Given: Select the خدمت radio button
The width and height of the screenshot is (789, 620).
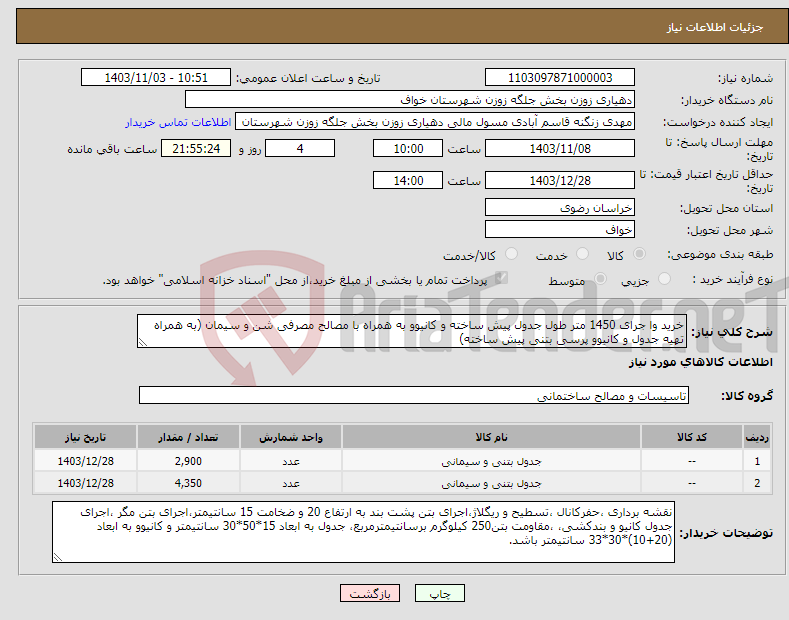Looking at the screenshot, I should click(x=582, y=254).
